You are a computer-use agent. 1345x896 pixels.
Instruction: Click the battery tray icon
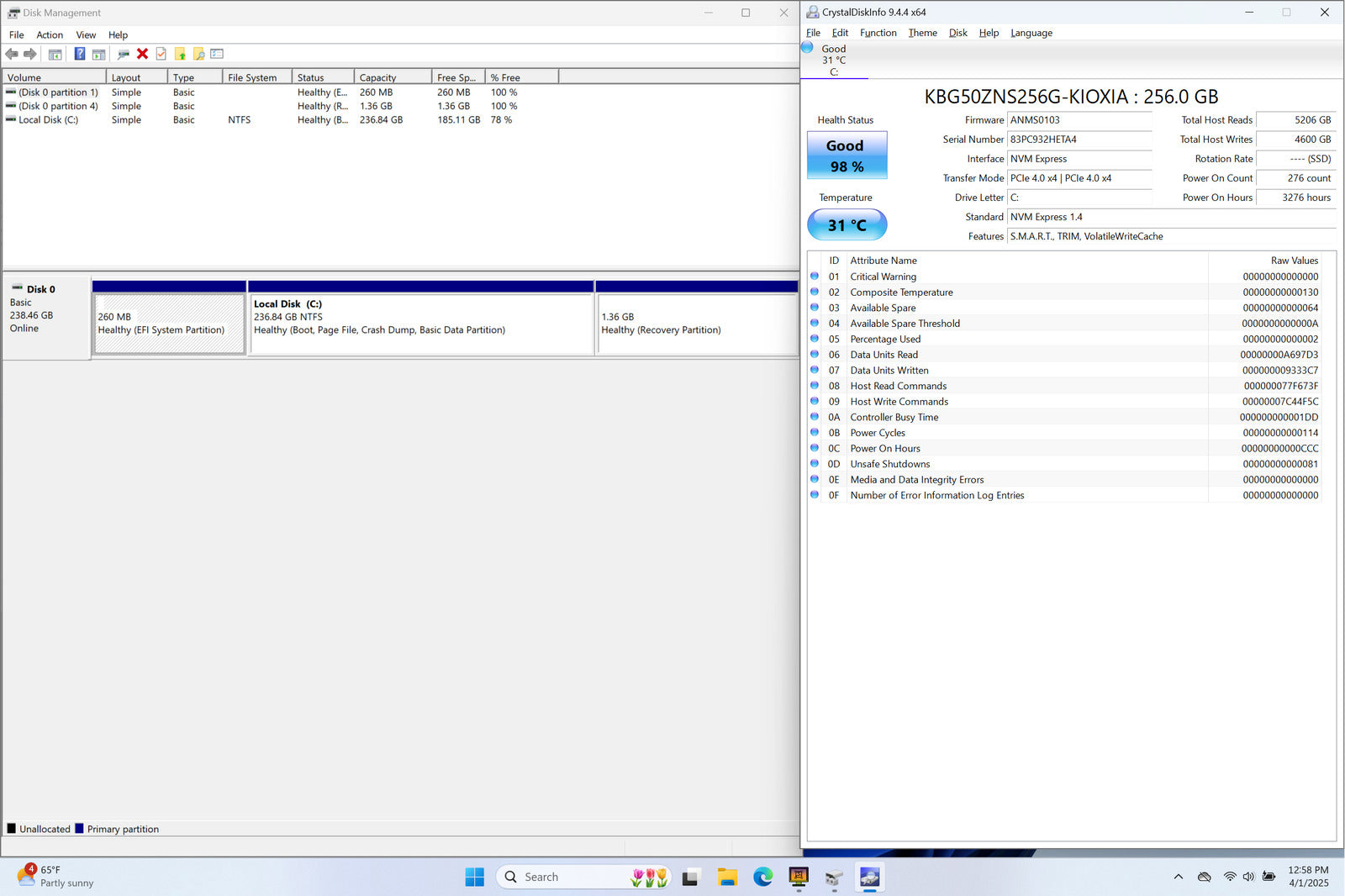[1269, 877]
